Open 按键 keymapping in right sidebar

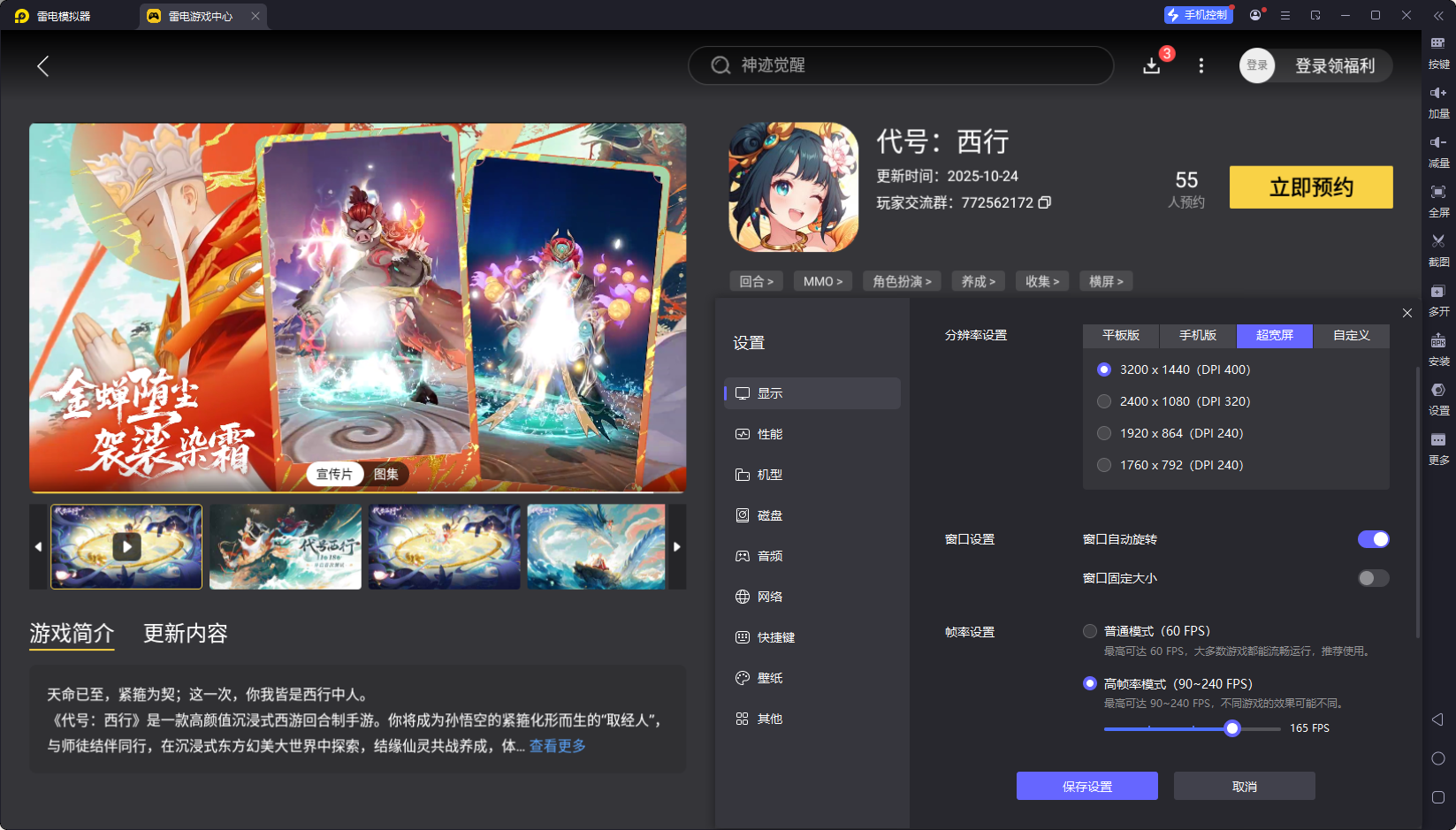coord(1438,52)
